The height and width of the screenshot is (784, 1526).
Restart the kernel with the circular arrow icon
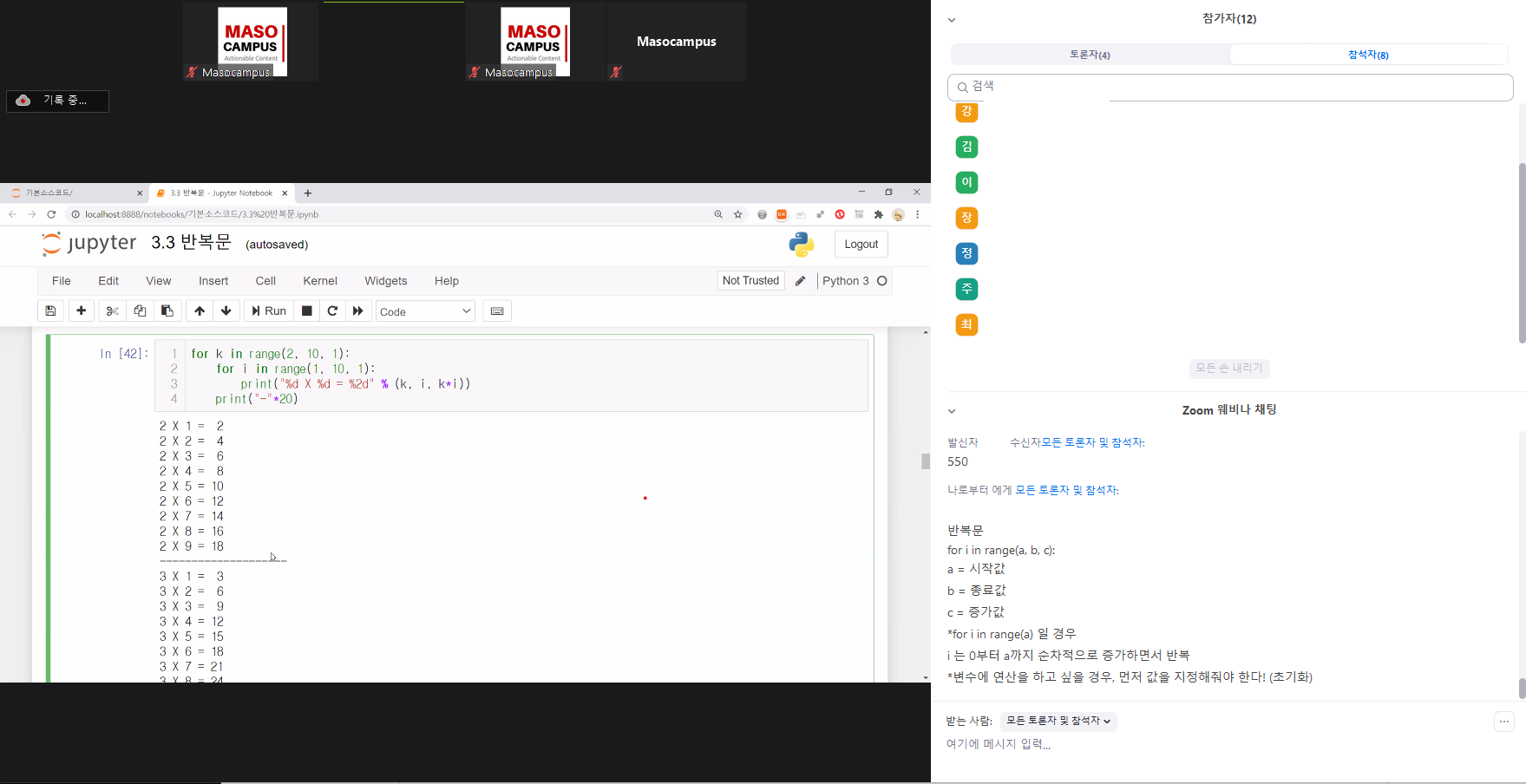pyautogui.click(x=332, y=311)
